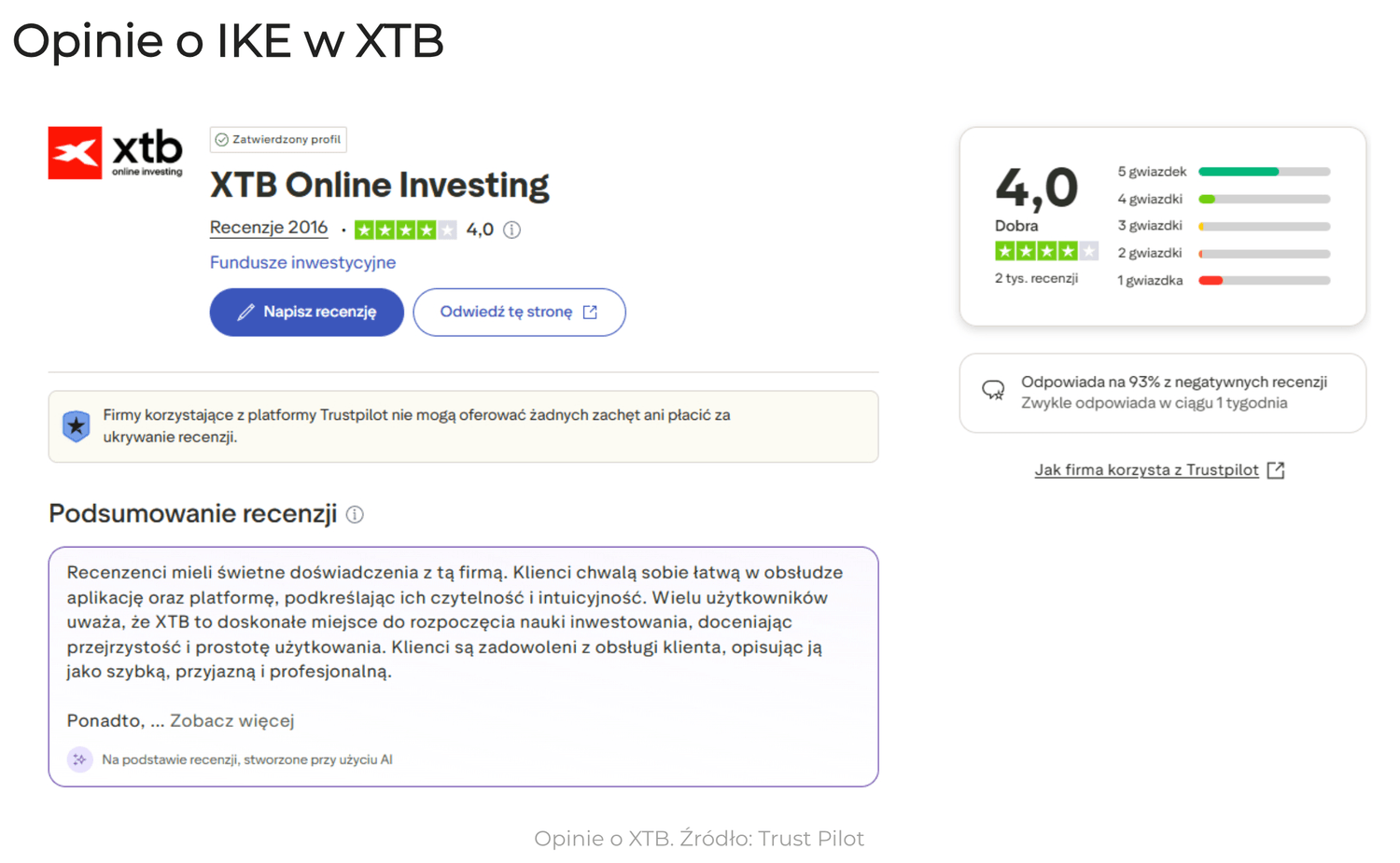Image resolution: width=1400 pixels, height=863 pixels.
Task: Click the XTB logo image
Action: pos(115,152)
